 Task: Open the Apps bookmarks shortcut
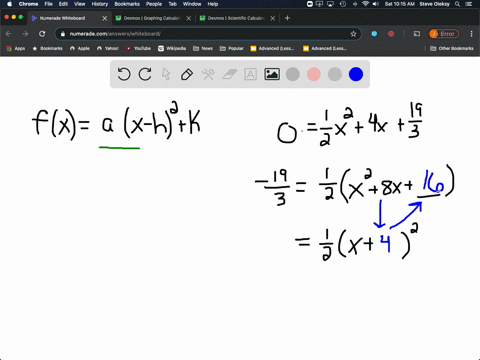(16, 48)
